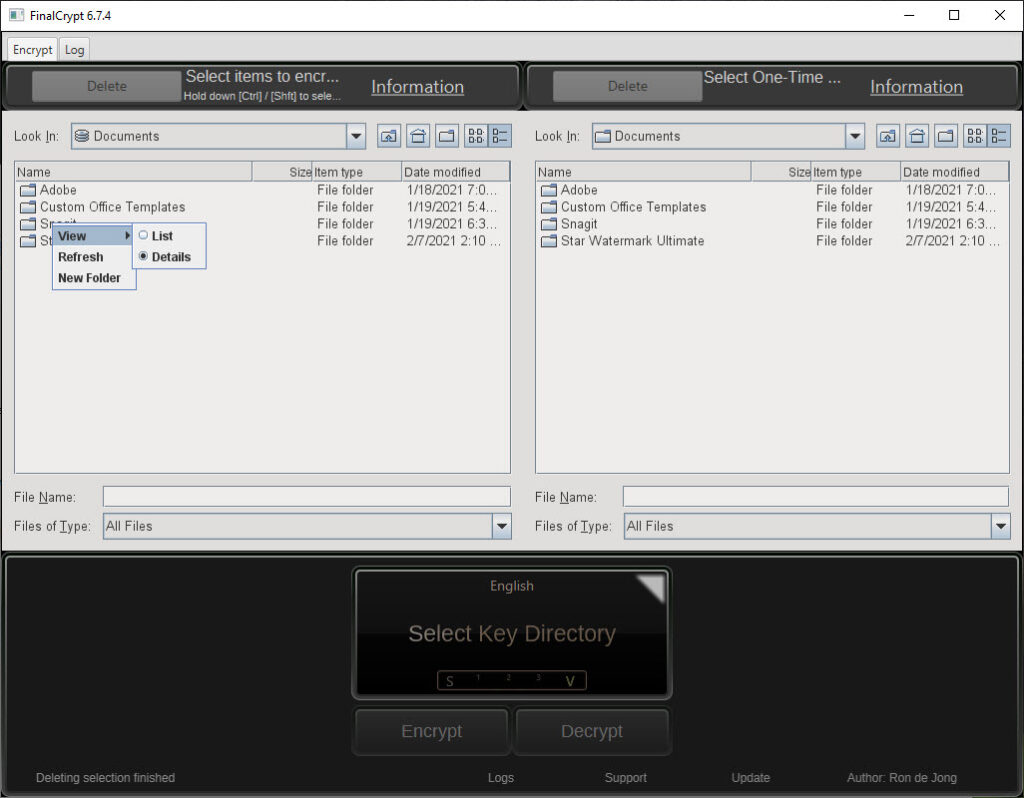Expand right Files of Type dropdown

click(x=1000, y=526)
